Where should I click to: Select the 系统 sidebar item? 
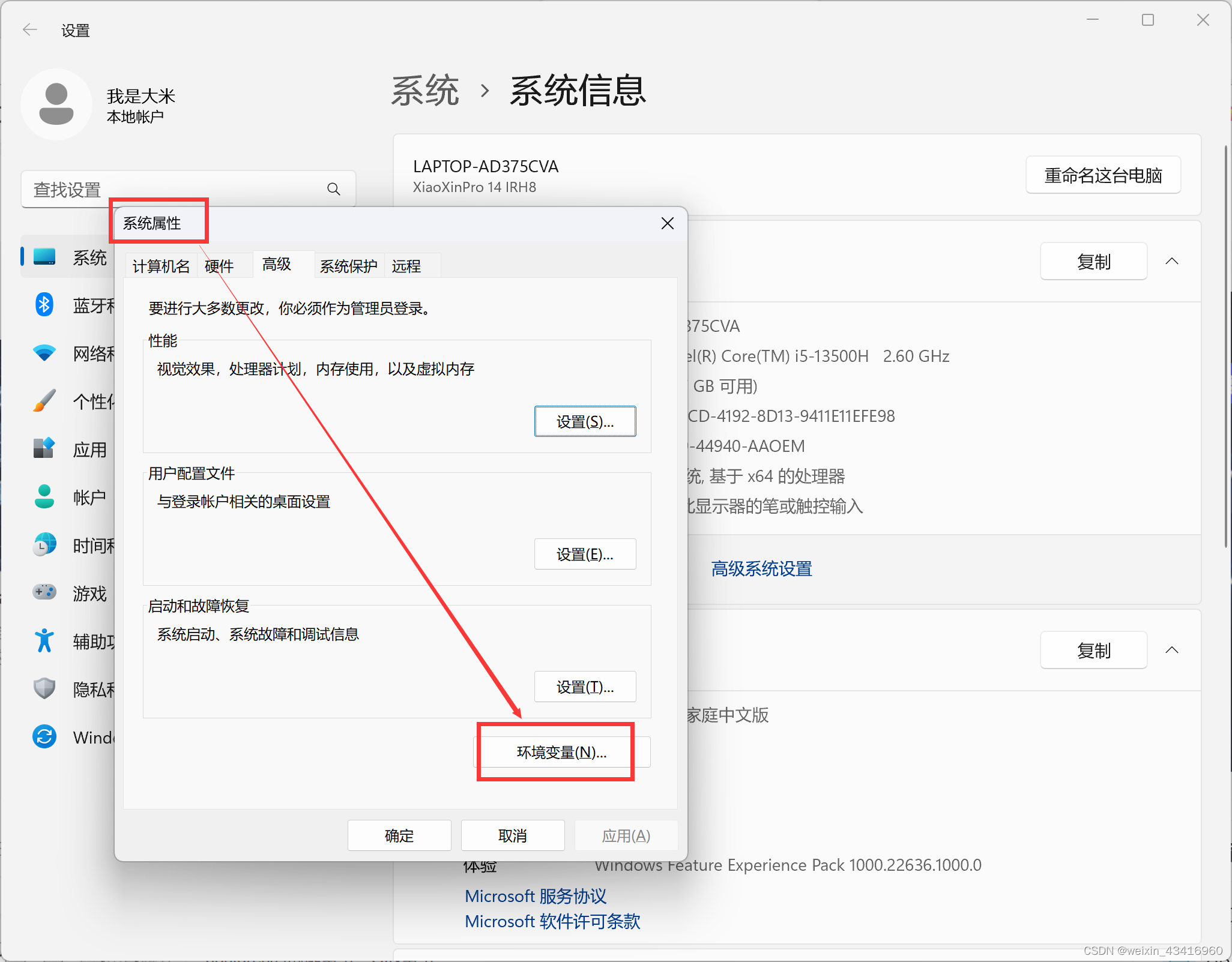click(x=67, y=257)
